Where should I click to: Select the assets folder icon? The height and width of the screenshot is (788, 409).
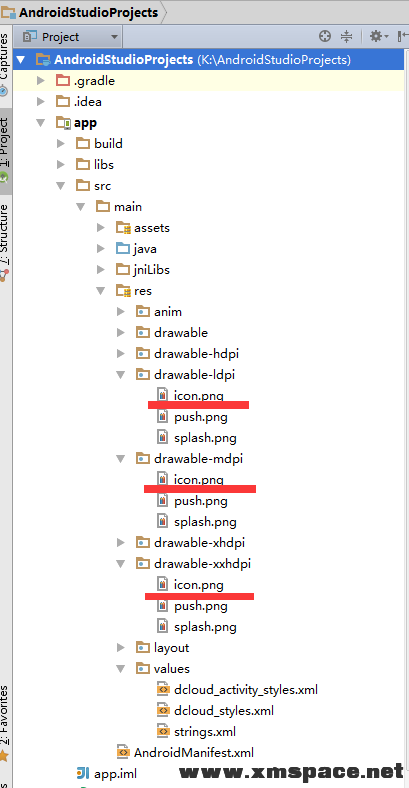123,228
